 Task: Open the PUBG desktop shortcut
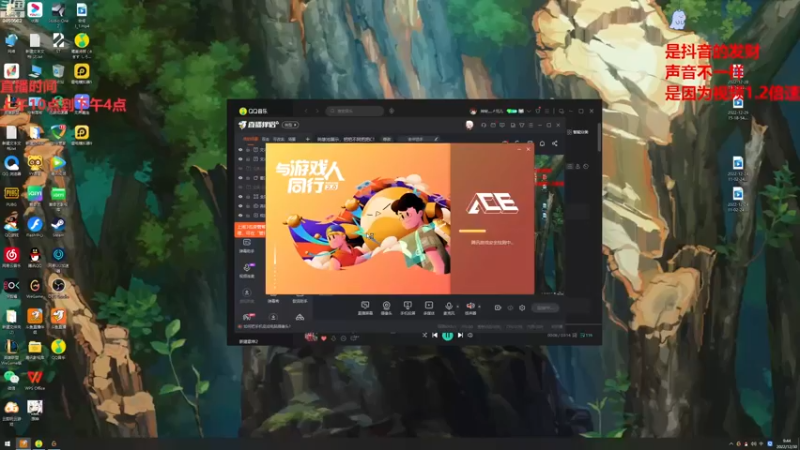coord(11,196)
